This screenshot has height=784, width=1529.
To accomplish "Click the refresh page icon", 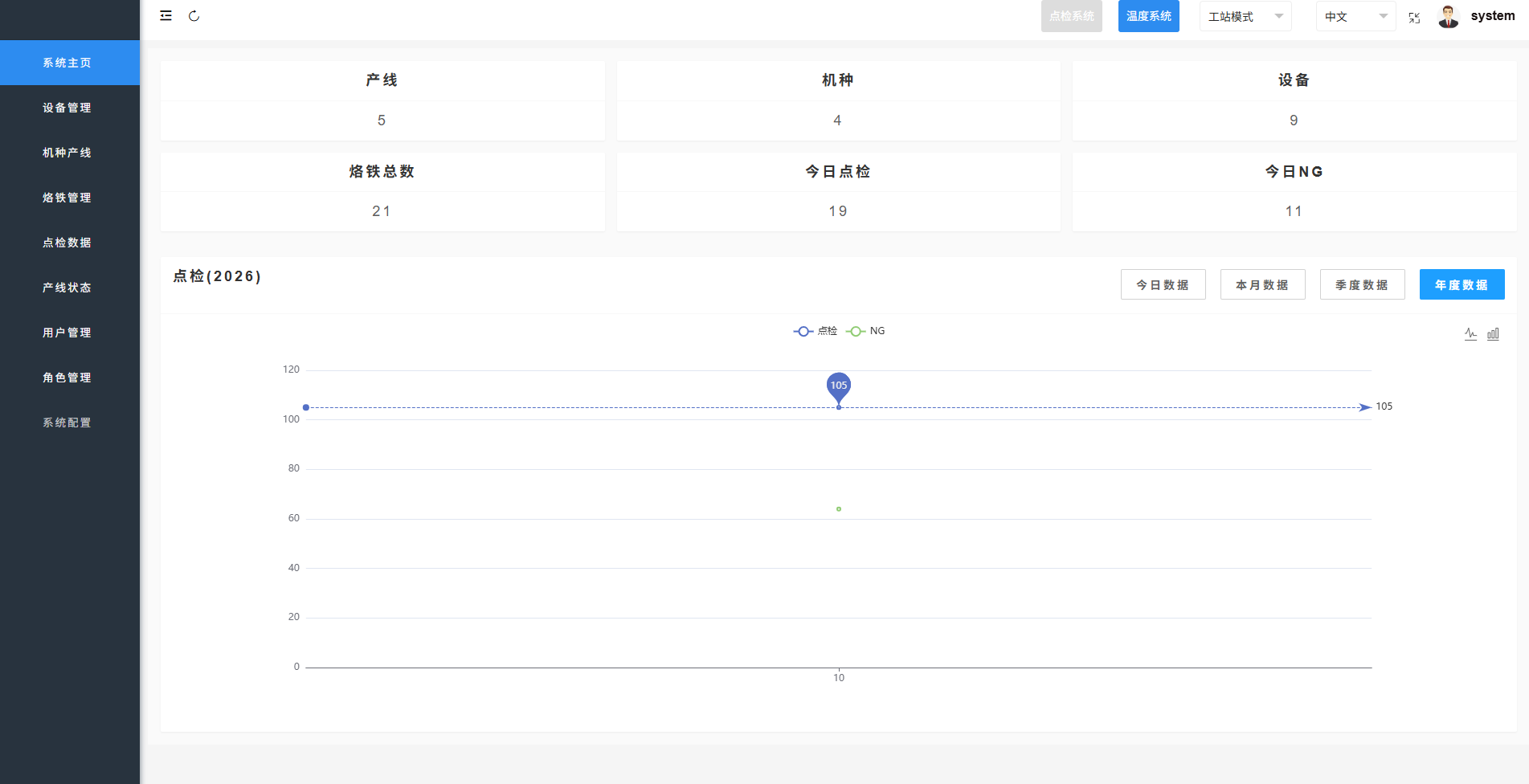I will (x=194, y=16).
